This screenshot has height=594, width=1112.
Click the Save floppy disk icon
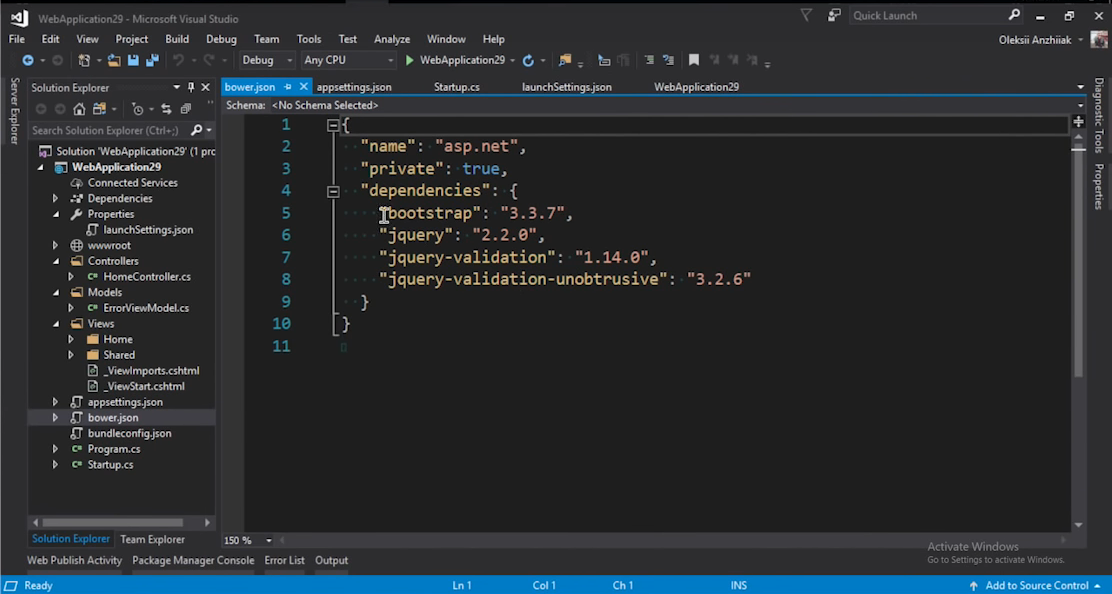133,60
